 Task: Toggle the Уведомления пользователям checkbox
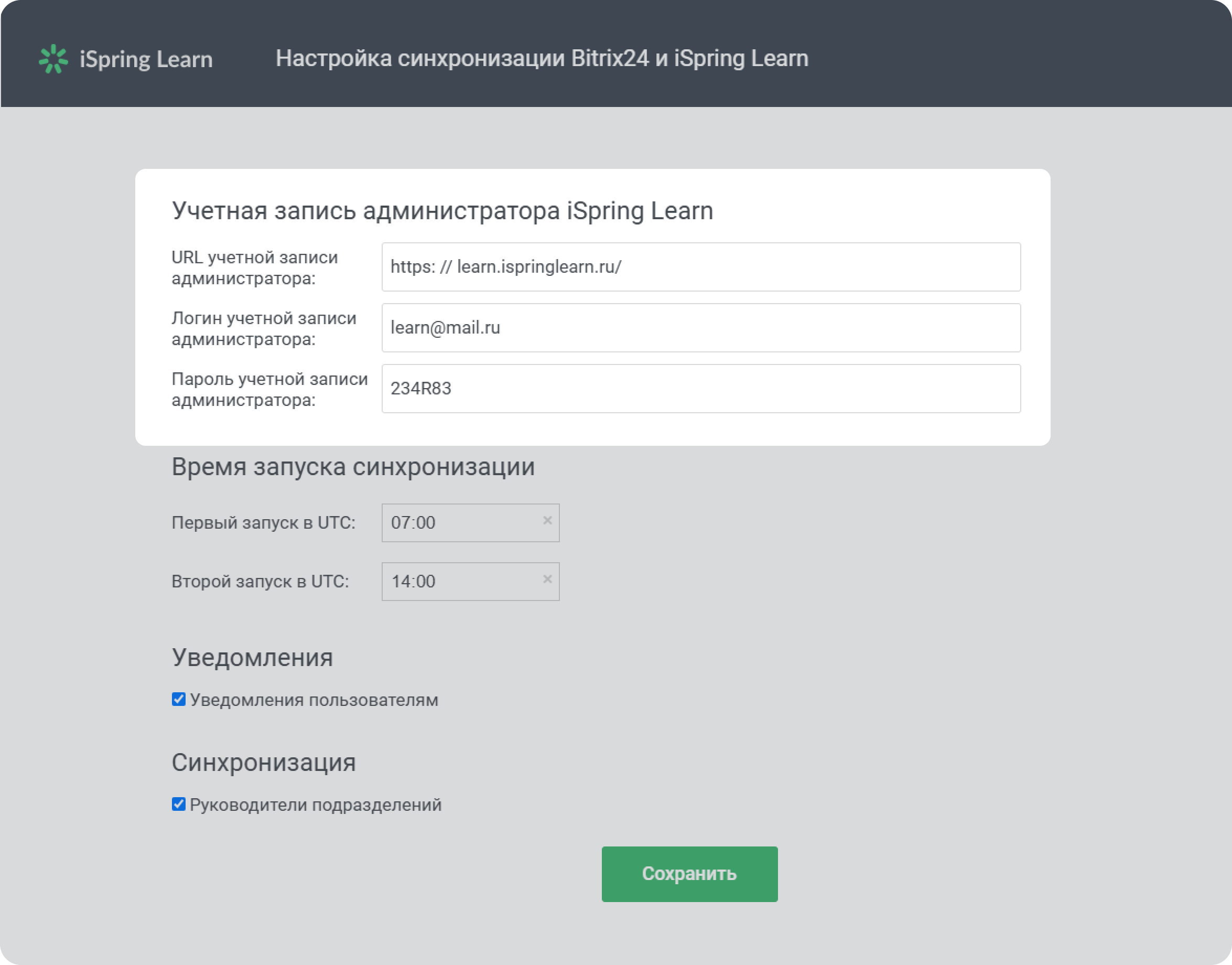pos(178,699)
